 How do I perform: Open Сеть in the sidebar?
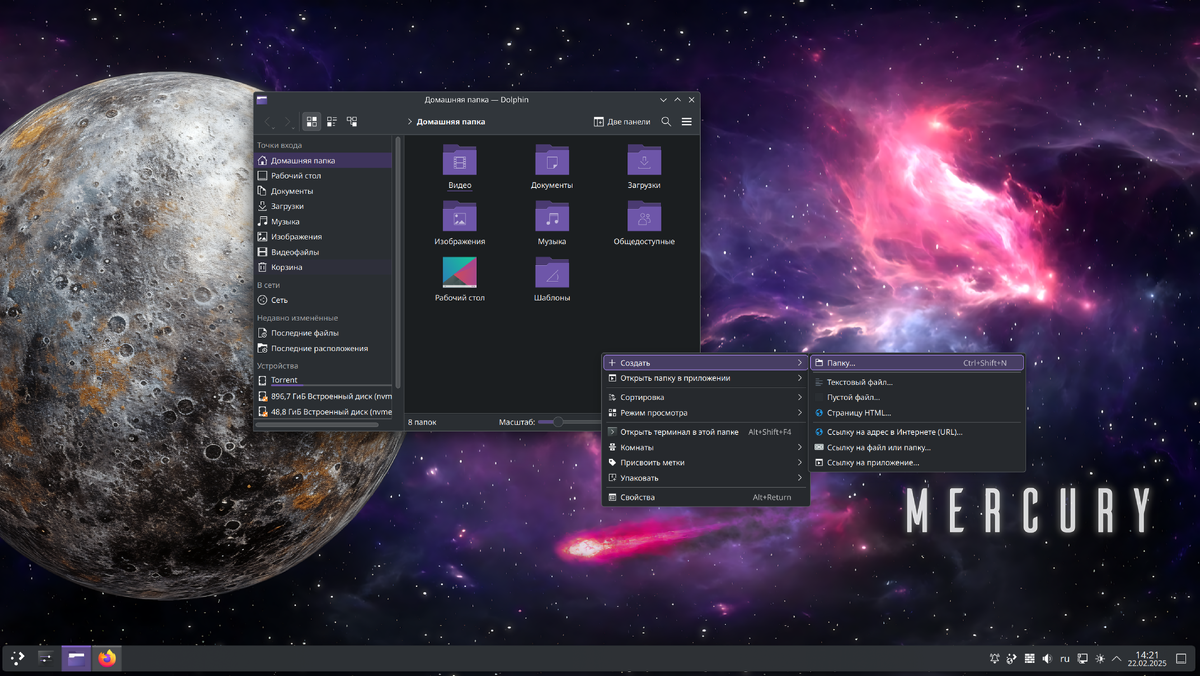[324, 299]
